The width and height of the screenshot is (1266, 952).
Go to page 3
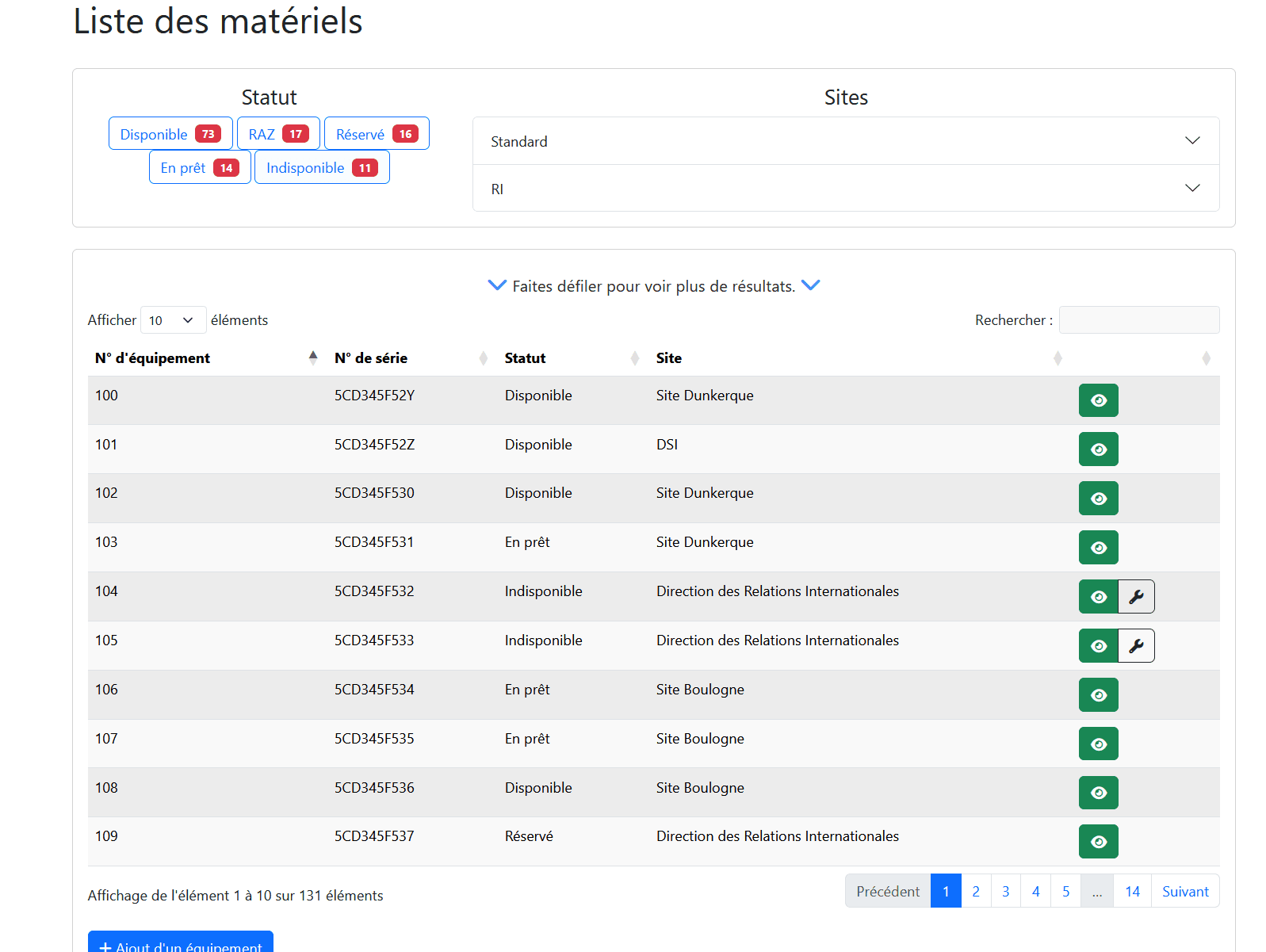tap(1006, 891)
